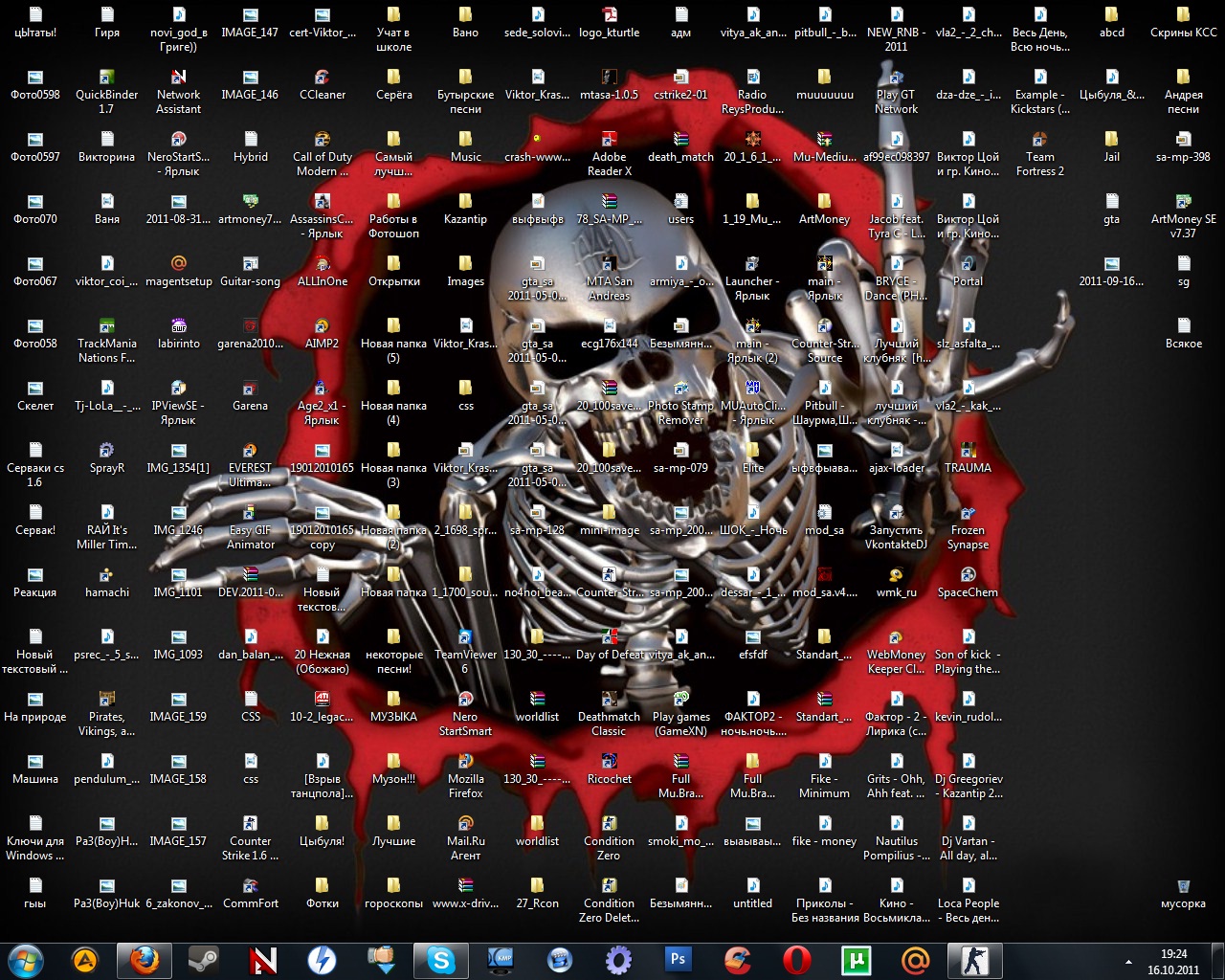Open the МУЗЫКА folder
This screenshot has height=980, width=1225.
click(394, 707)
